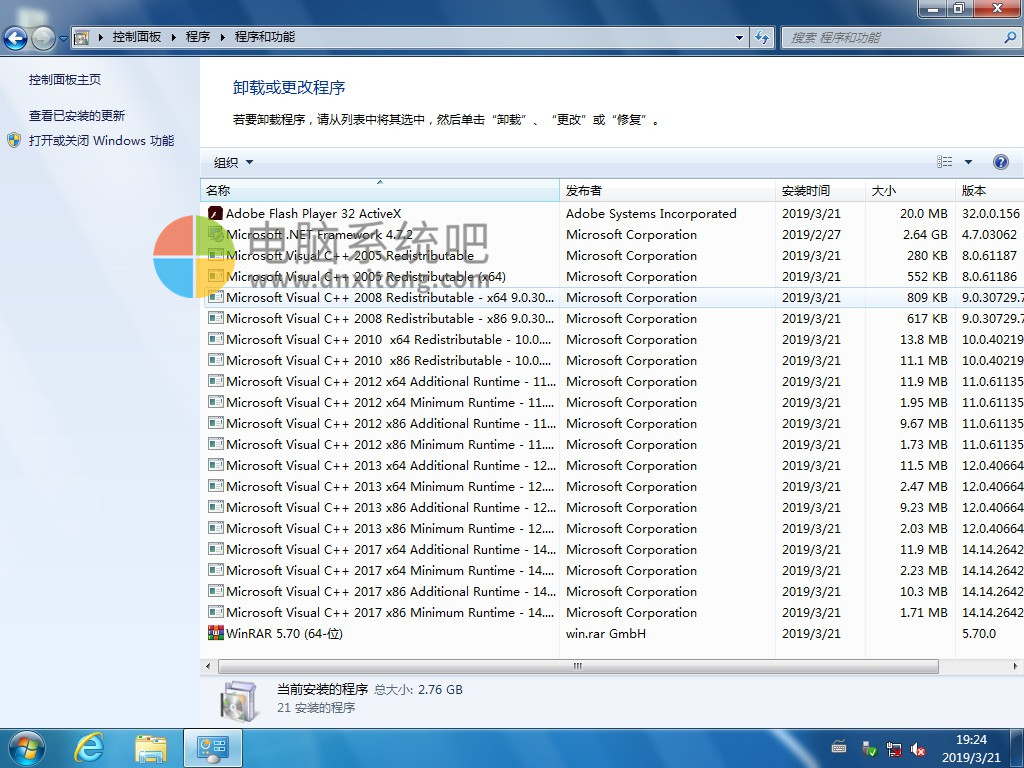Select 控制面板 breadcrumb in address bar
Screen dimensions: 1024x768
(x=136, y=37)
